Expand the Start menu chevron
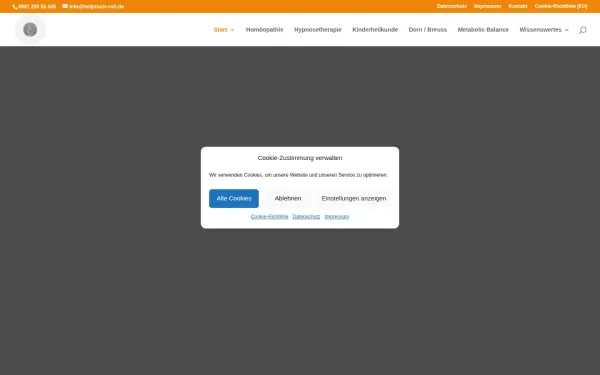The height and width of the screenshot is (375, 600). click(x=232, y=30)
